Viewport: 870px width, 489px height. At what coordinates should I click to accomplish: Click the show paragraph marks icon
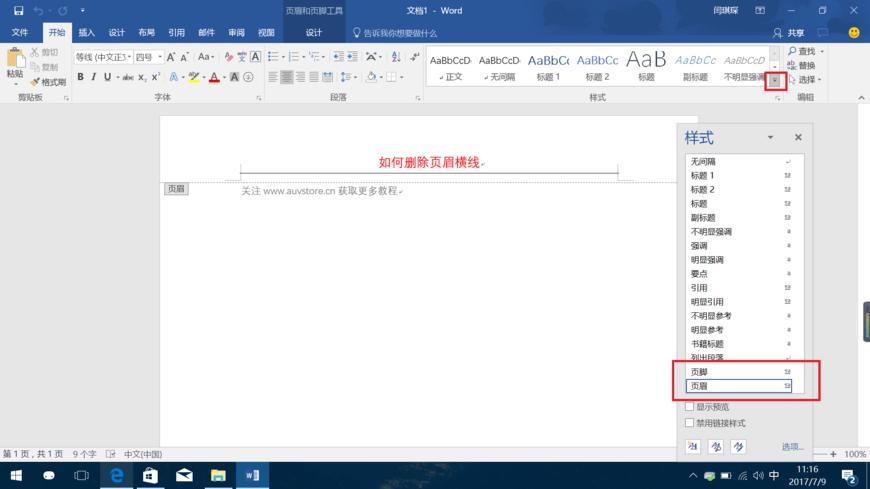pyautogui.click(x=414, y=57)
